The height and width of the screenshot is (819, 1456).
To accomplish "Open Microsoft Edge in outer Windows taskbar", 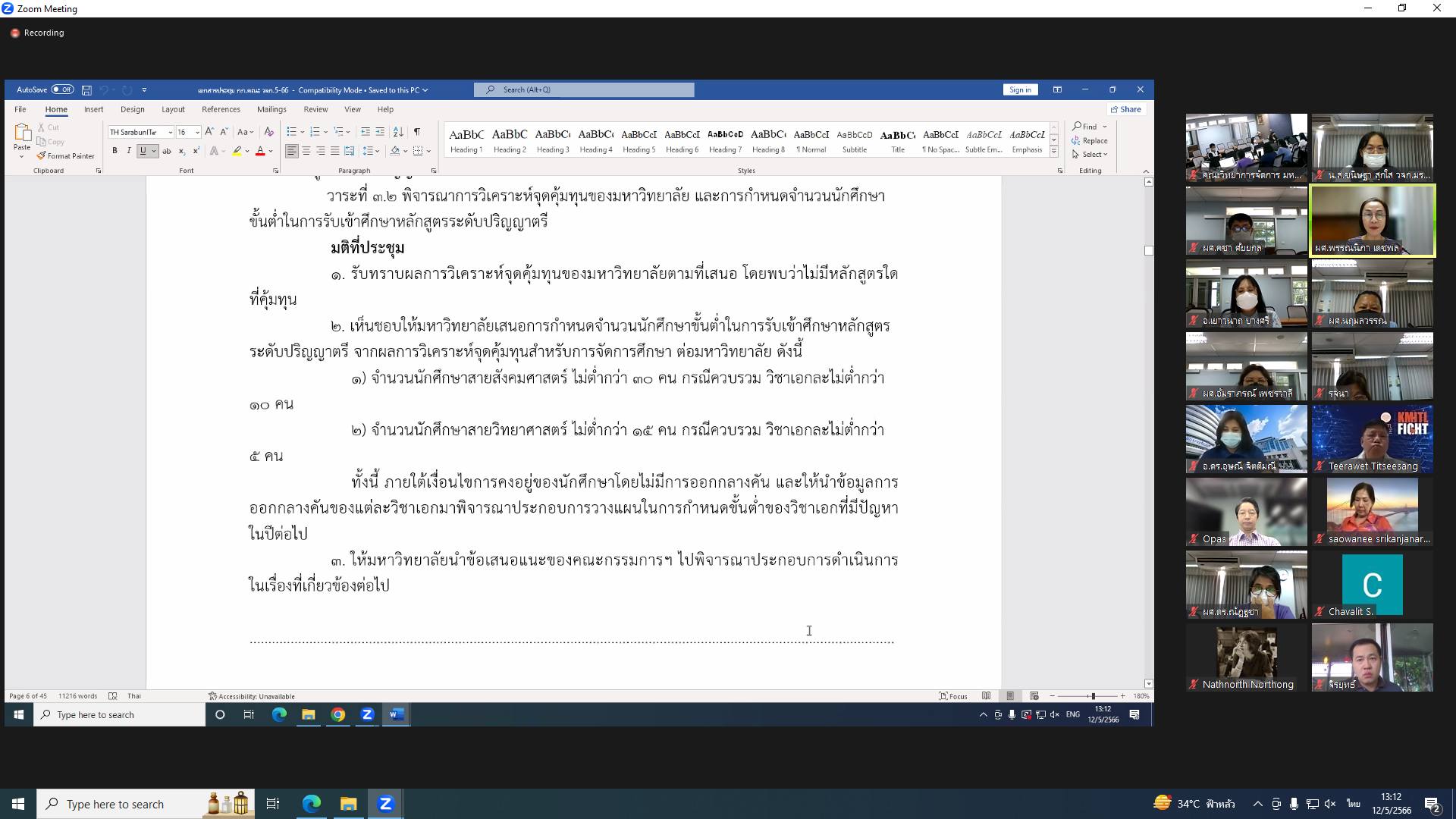I will (x=311, y=804).
